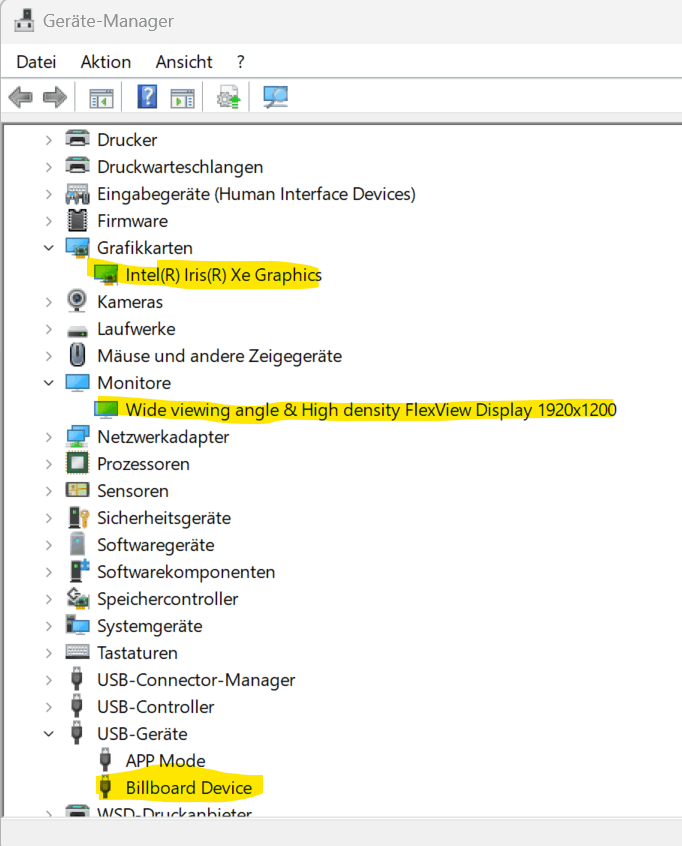Select the Systemgeräte label
This screenshot has height=846, width=682.
[x=150, y=626]
